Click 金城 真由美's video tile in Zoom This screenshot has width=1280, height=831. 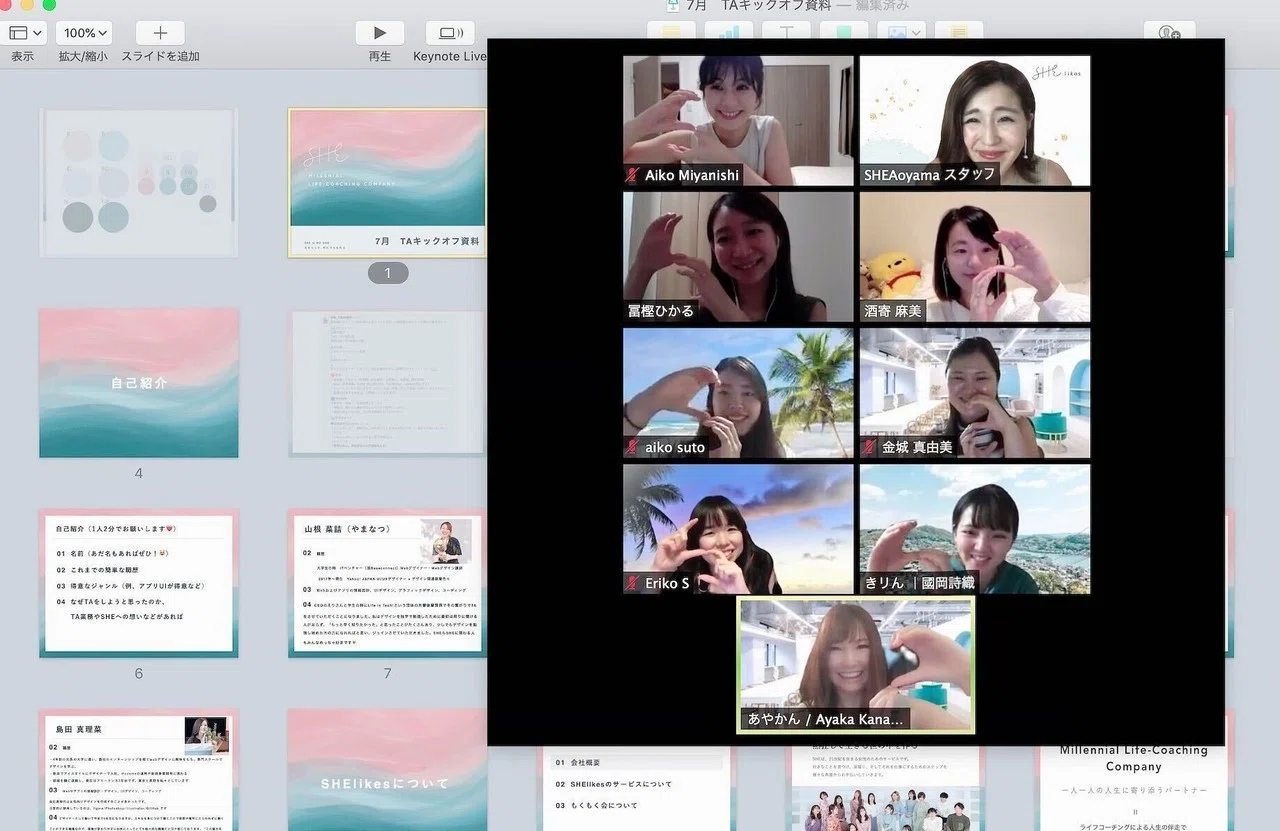click(975, 393)
